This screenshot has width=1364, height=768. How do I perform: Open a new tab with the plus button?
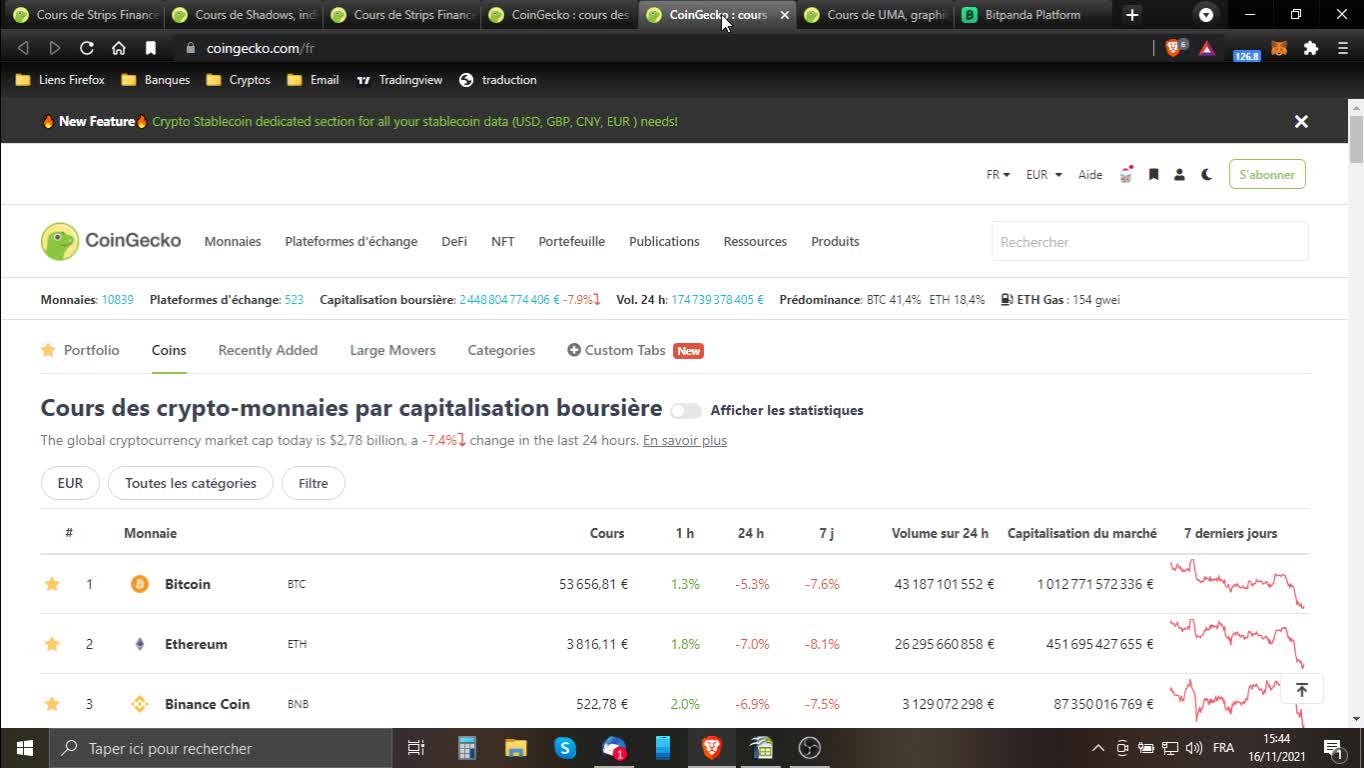pos(1132,15)
